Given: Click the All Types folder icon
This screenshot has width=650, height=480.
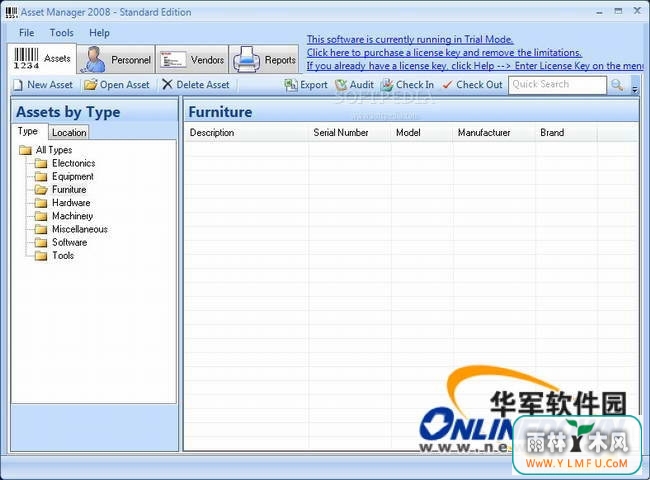Looking at the screenshot, I should (x=26, y=150).
